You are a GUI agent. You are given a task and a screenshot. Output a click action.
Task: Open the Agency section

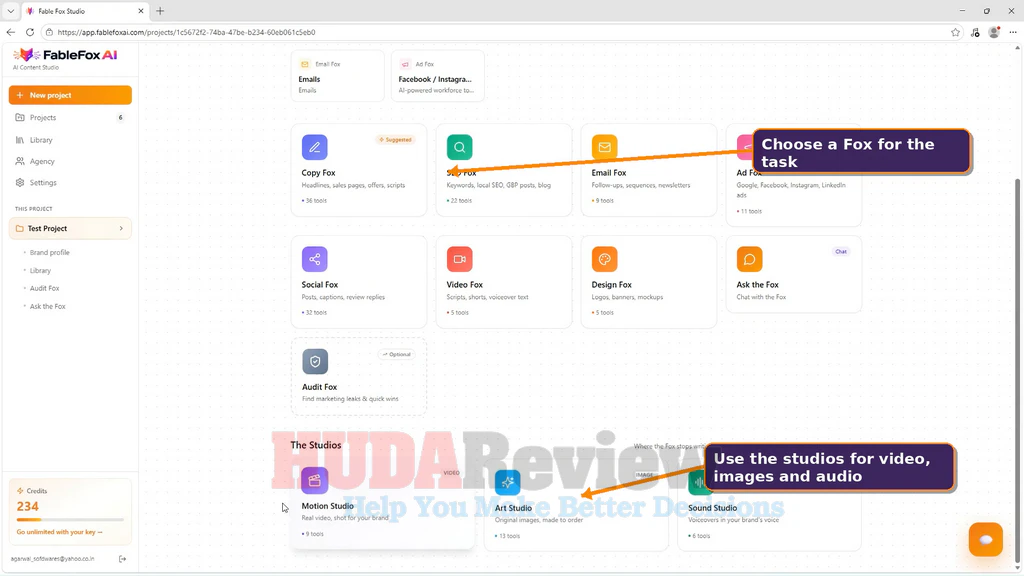pyautogui.click(x=70, y=161)
